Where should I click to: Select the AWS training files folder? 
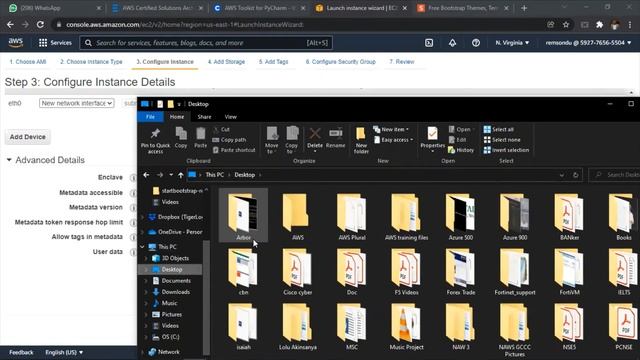[x=406, y=216]
